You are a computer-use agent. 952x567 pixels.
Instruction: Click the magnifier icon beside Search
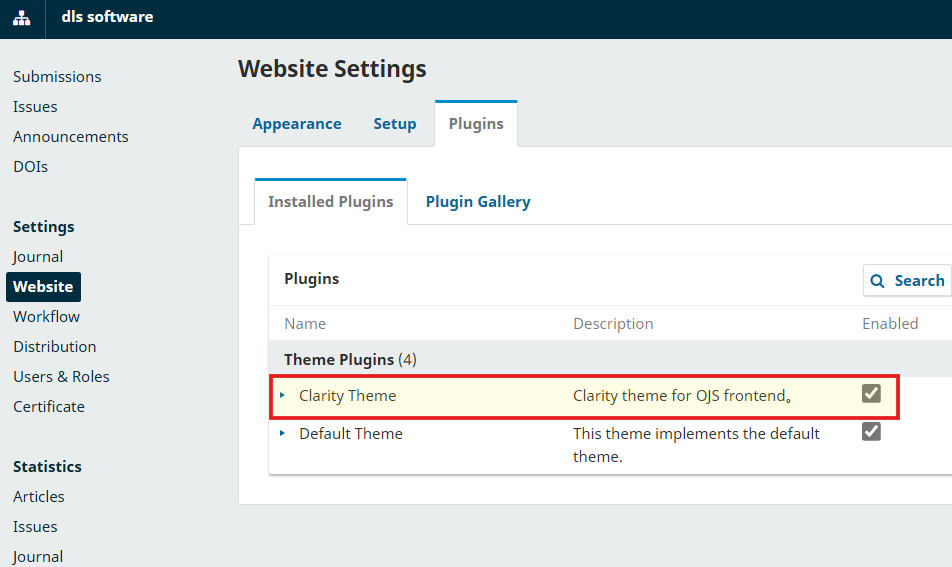tap(878, 281)
